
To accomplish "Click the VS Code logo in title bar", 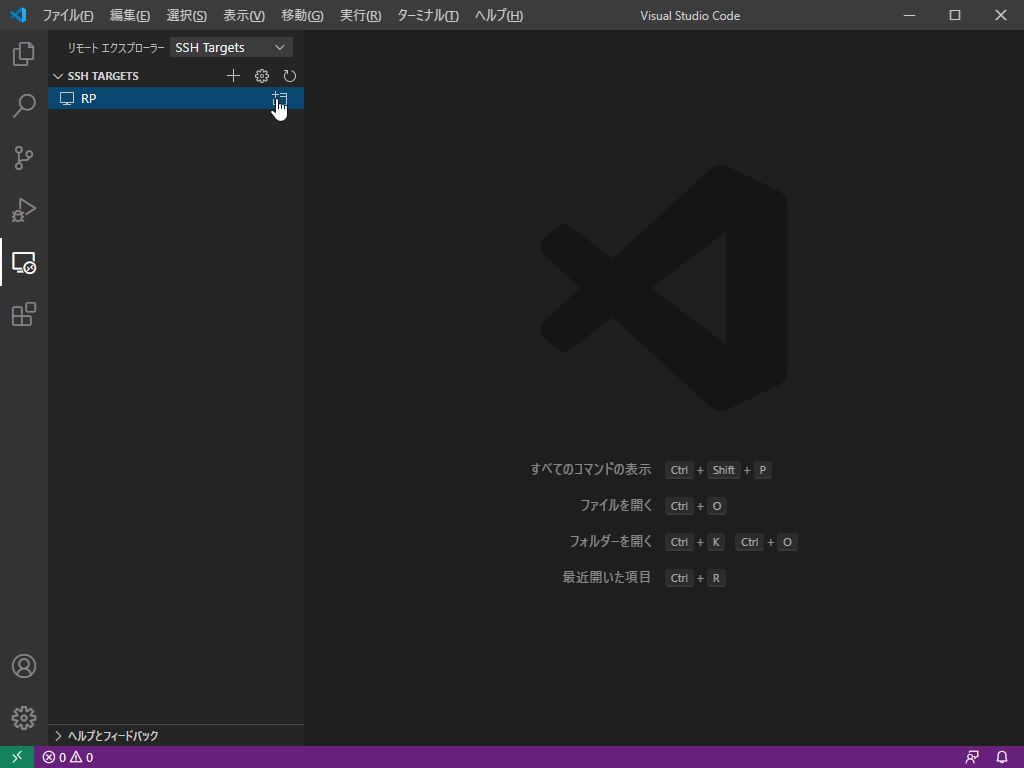I will click(x=18, y=14).
